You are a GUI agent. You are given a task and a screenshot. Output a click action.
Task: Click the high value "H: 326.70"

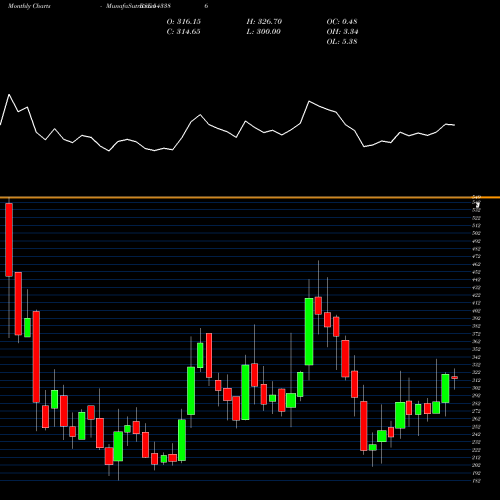264,22
